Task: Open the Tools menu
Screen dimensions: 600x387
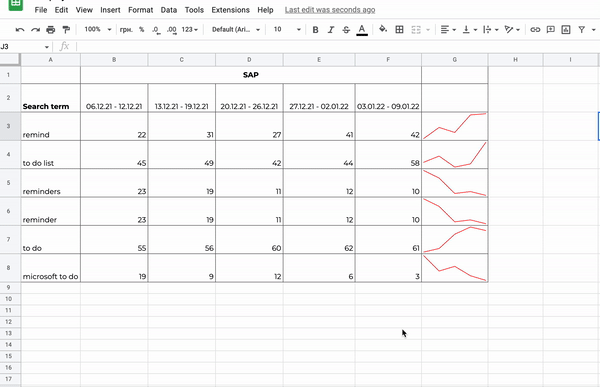Action: [x=194, y=10]
